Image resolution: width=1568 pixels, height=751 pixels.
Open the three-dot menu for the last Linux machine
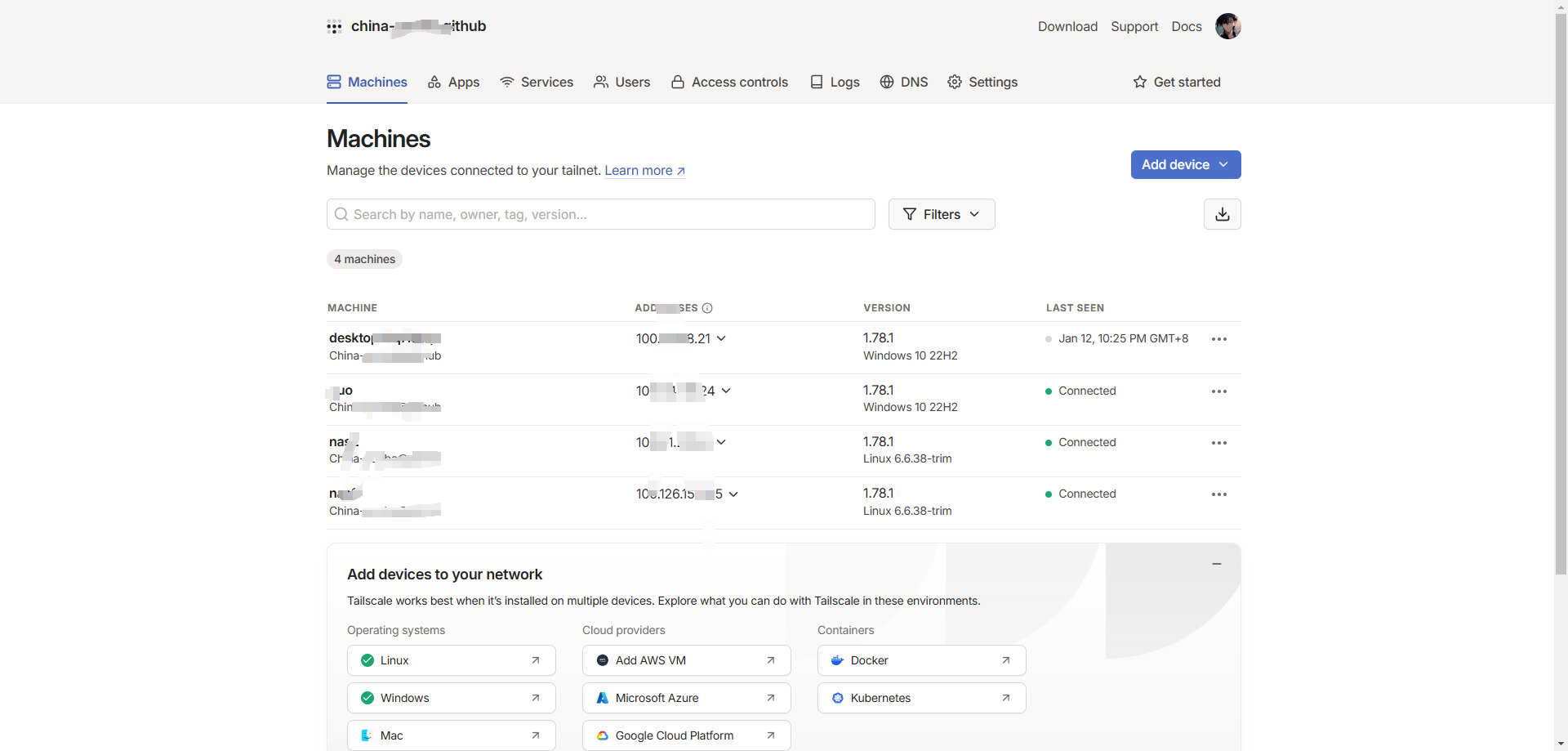(1219, 494)
